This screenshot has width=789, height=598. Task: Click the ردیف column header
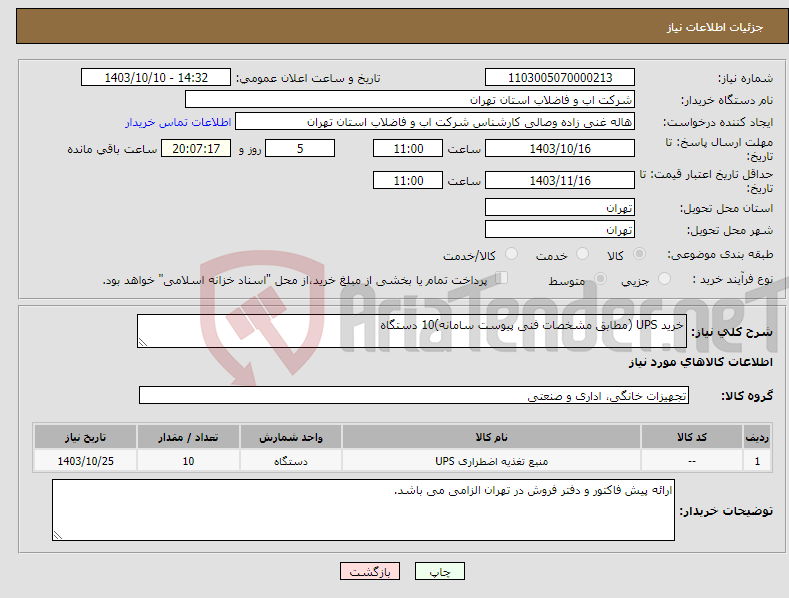click(757, 437)
